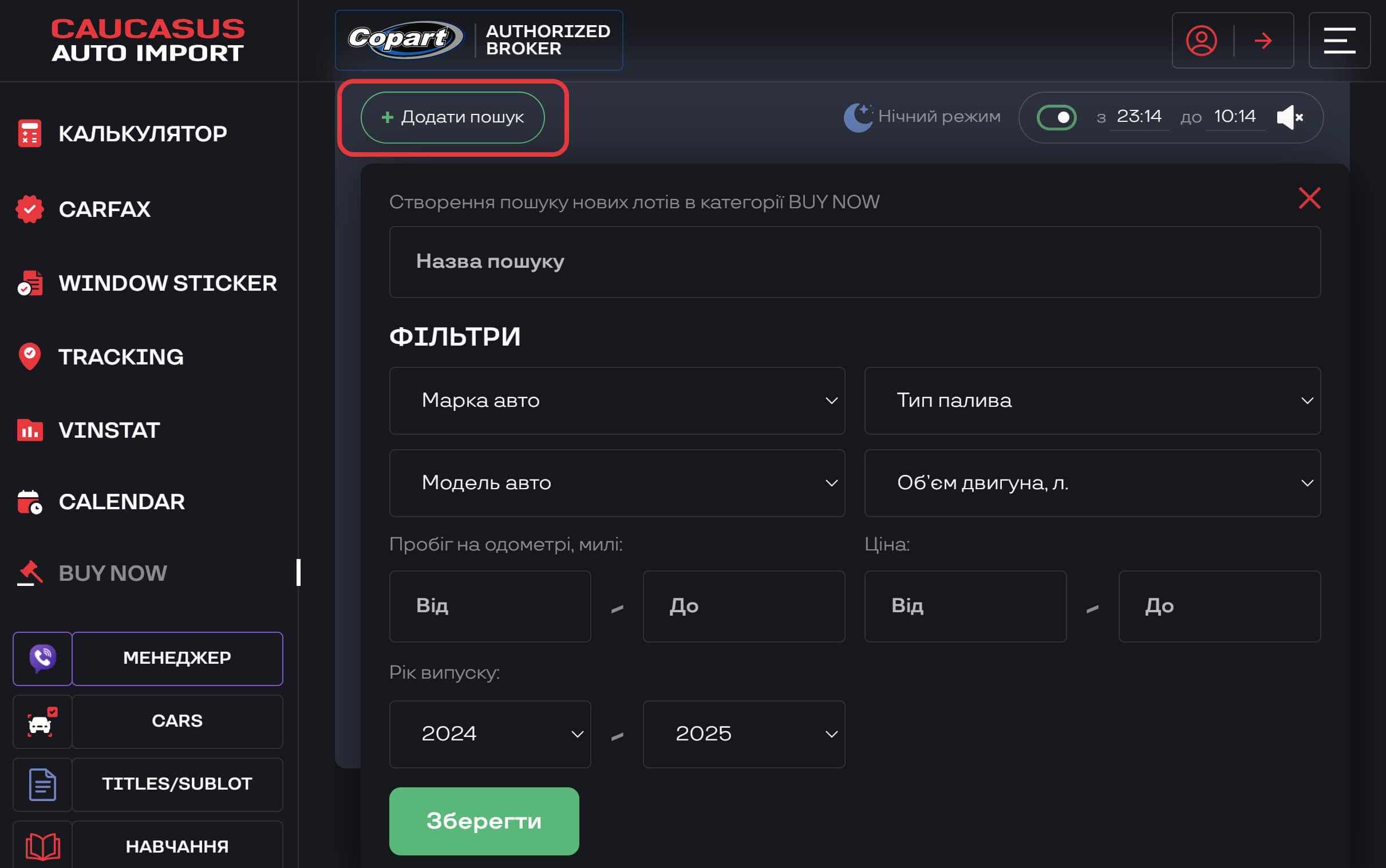Click the Навчання book icon

point(42,846)
